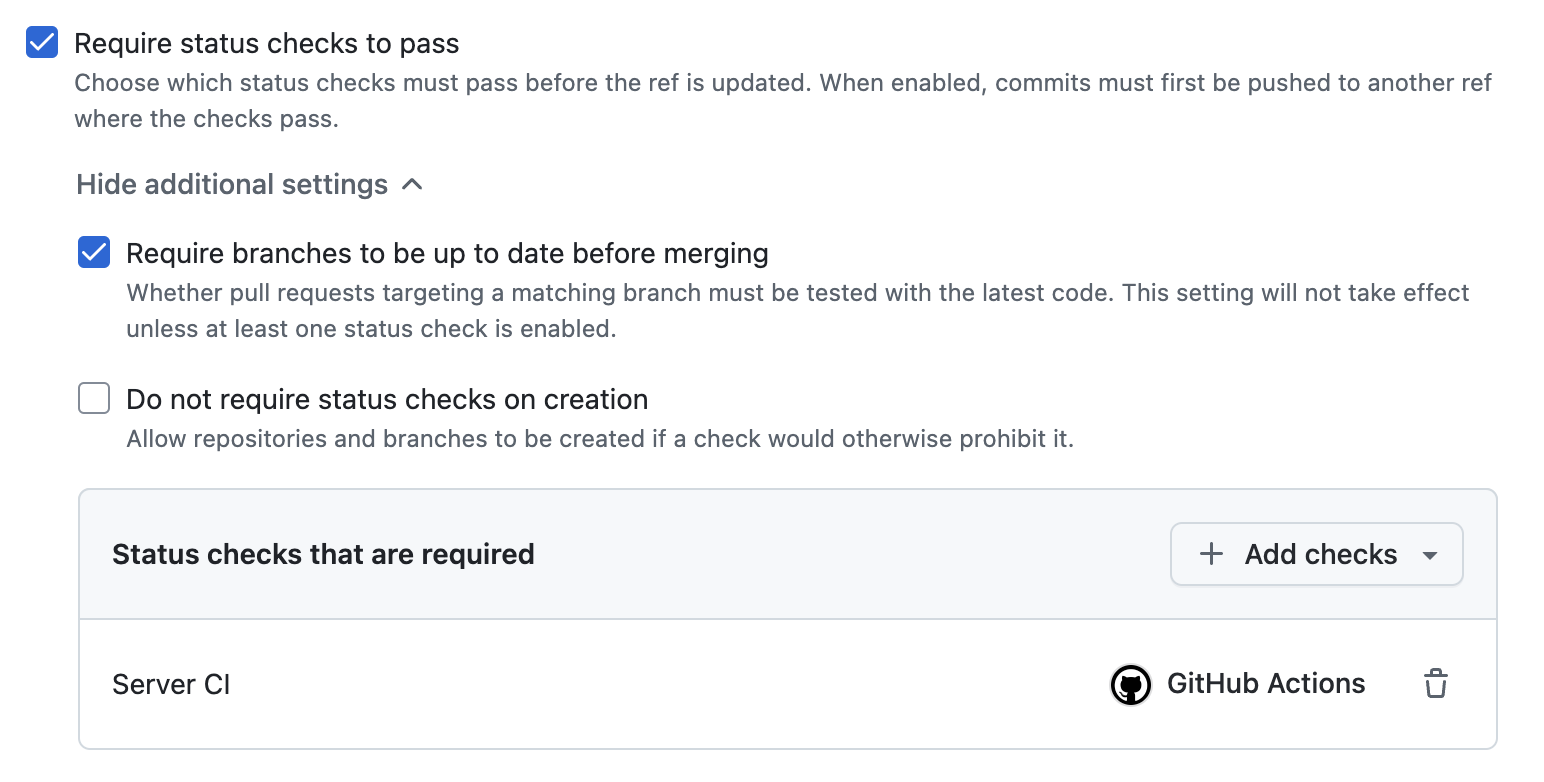Click the GitHub Actions octocat logo
The image size is (1544, 782).
pos(1131,685)
